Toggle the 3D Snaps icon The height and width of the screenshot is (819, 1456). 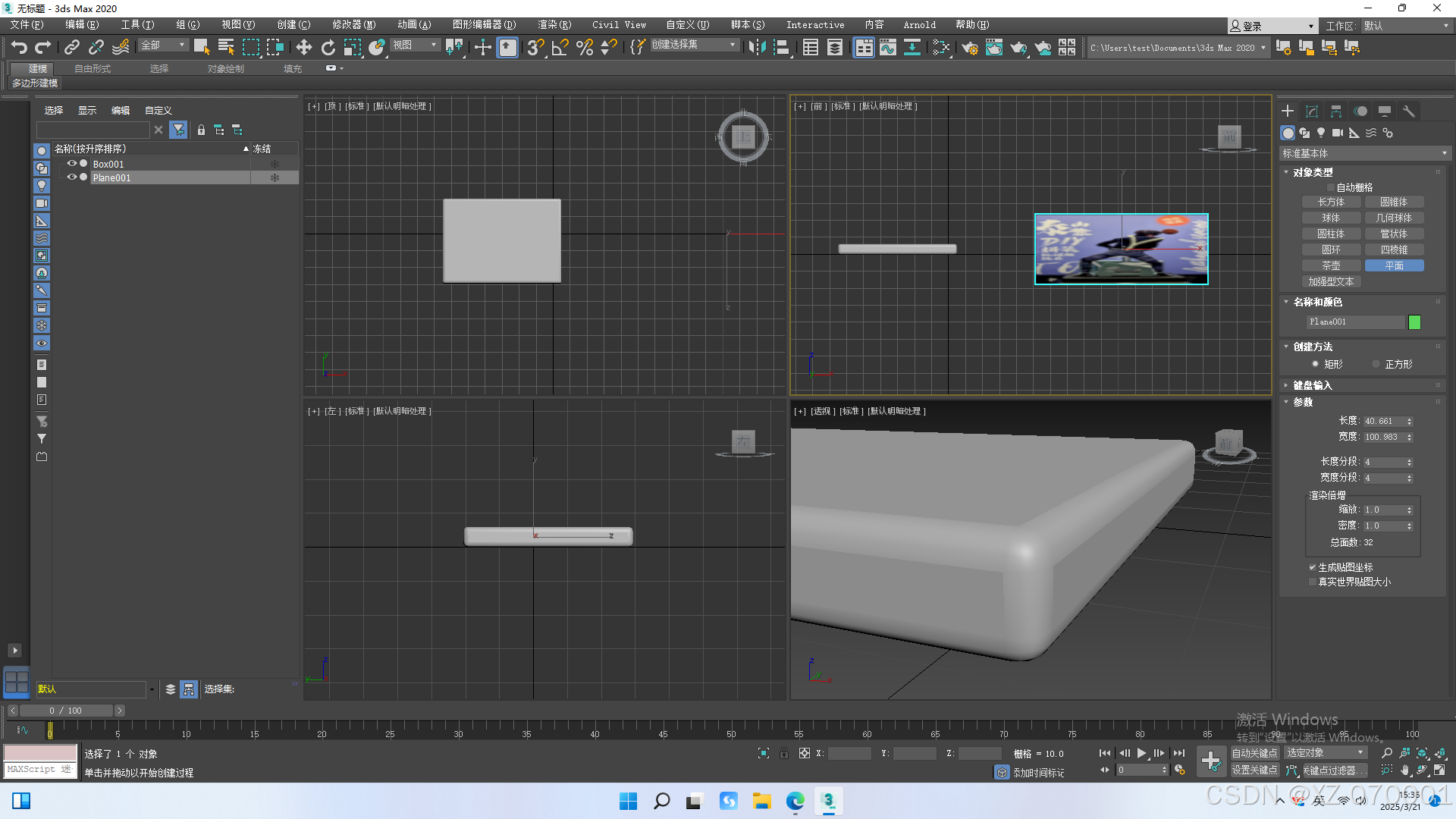pyautogui.click(x=535, y=48)
